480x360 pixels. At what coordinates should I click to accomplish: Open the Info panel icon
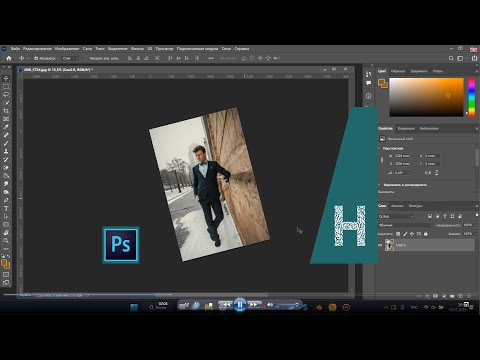(368, 96)
